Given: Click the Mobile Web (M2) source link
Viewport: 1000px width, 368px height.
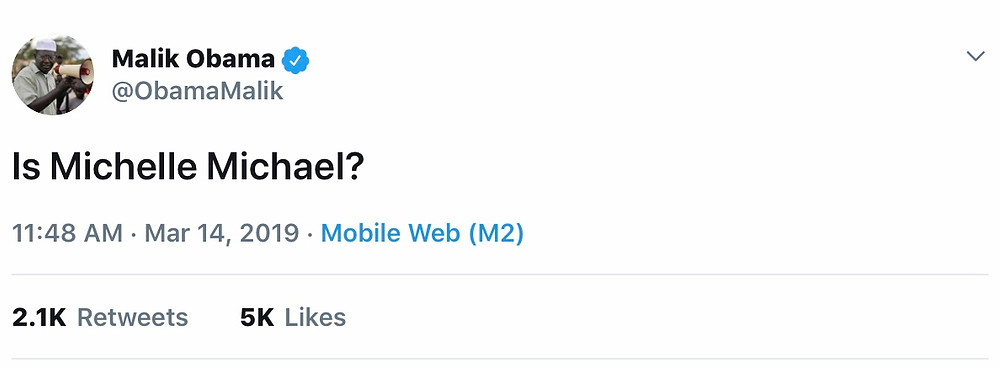Looking at the screenshot, I should (422, 233).
